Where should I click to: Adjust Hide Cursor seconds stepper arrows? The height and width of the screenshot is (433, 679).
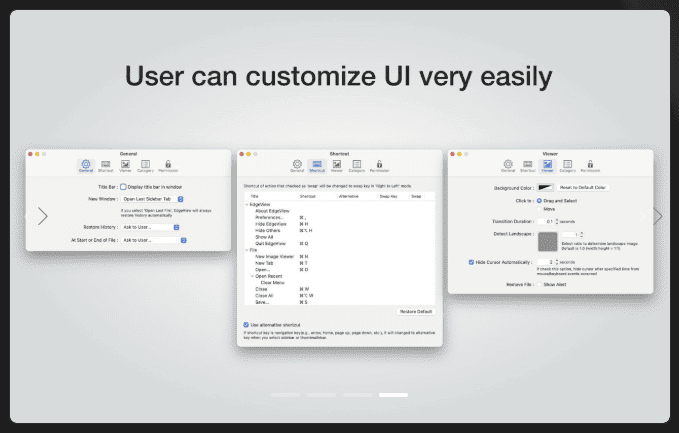557,262
